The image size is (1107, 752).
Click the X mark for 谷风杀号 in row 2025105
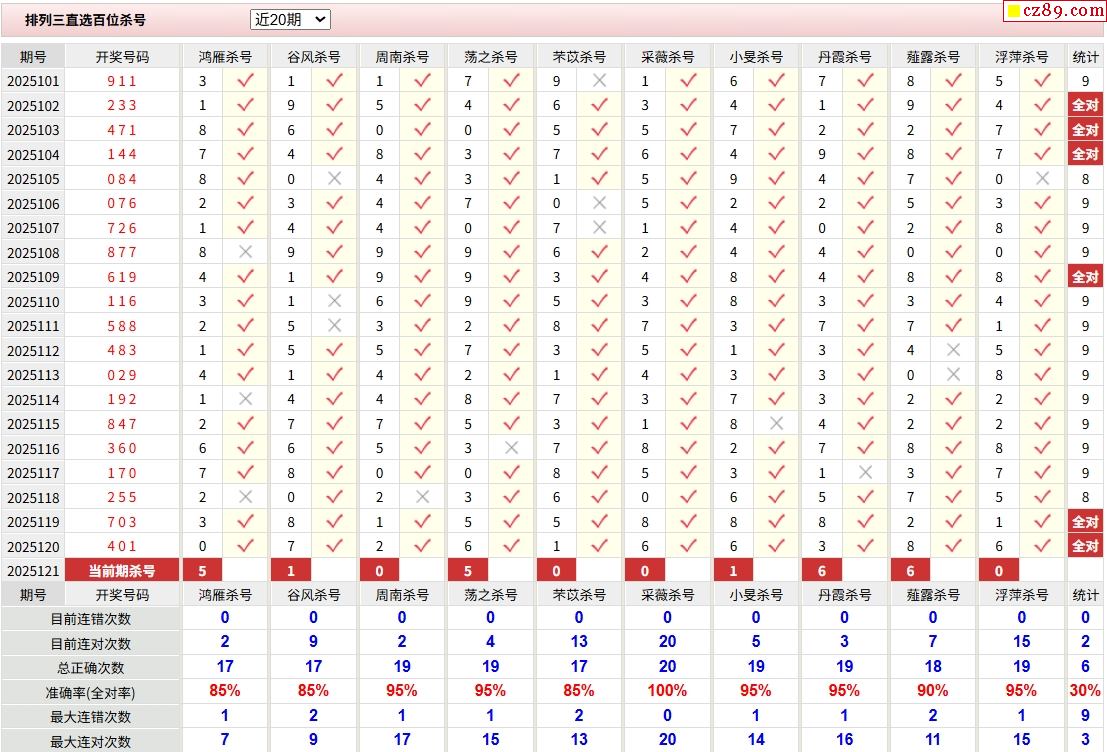tap(335, 179)
